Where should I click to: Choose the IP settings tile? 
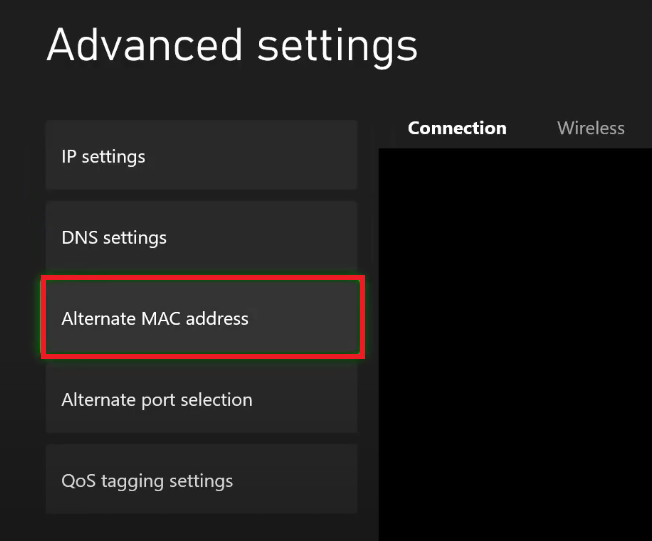(x=201, y=156)
